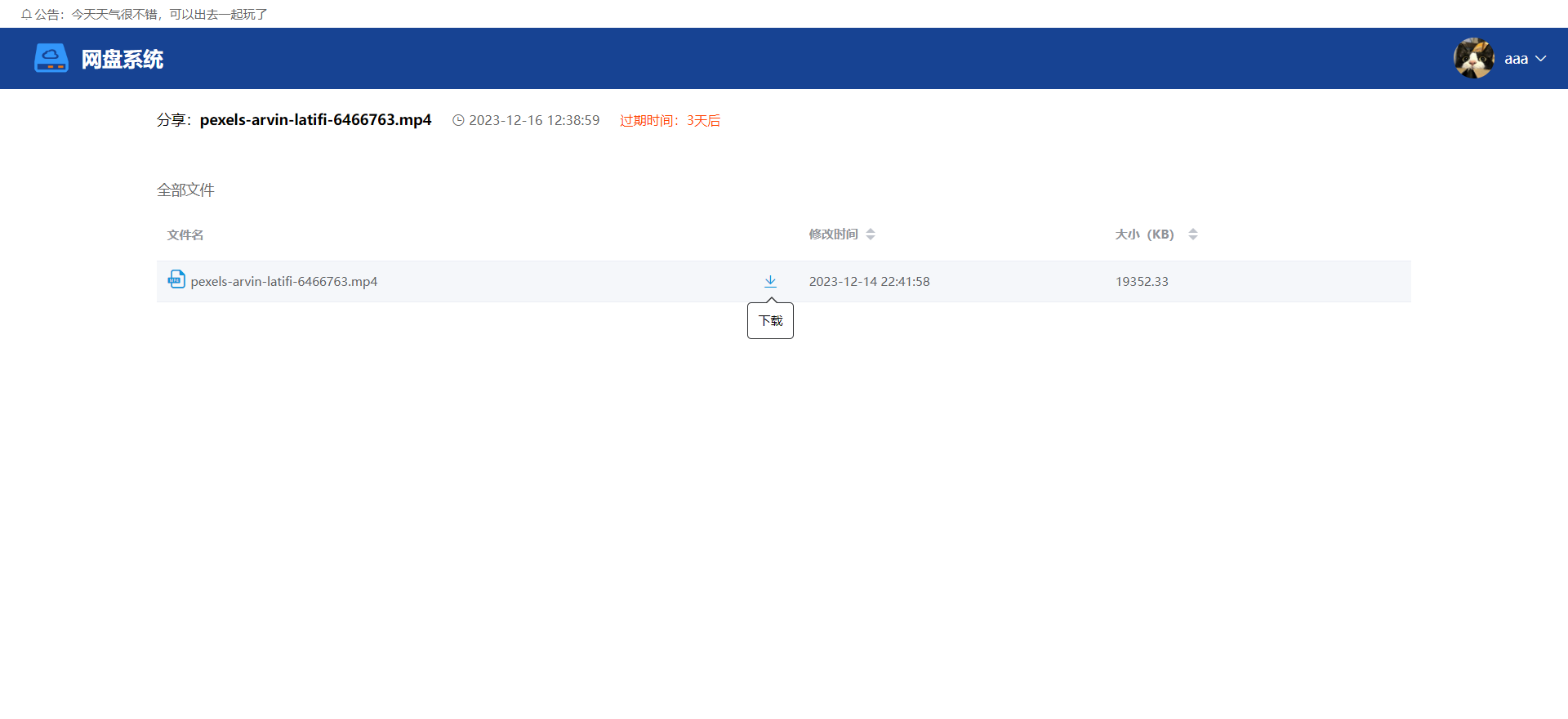Open the aaa user avatar
Viewport: 1568px width, 719px height.
pyautogui.click(x=1474, y=58)
